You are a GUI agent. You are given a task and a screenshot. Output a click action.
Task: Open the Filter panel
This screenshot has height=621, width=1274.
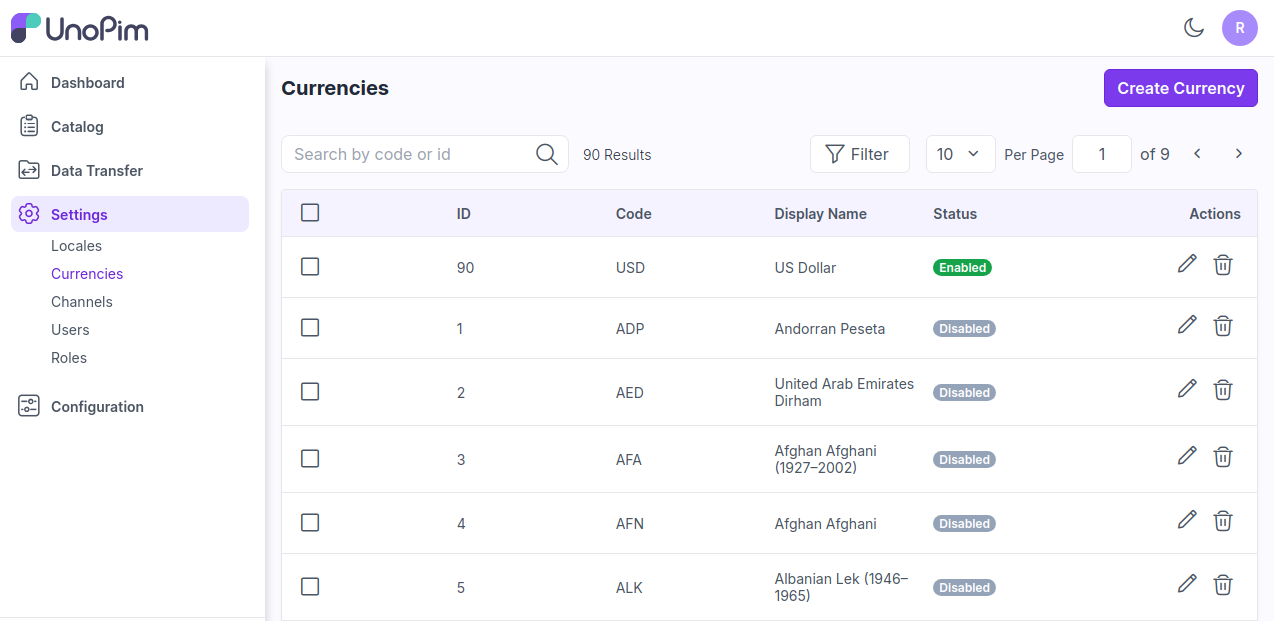click(x=858, y=154)
